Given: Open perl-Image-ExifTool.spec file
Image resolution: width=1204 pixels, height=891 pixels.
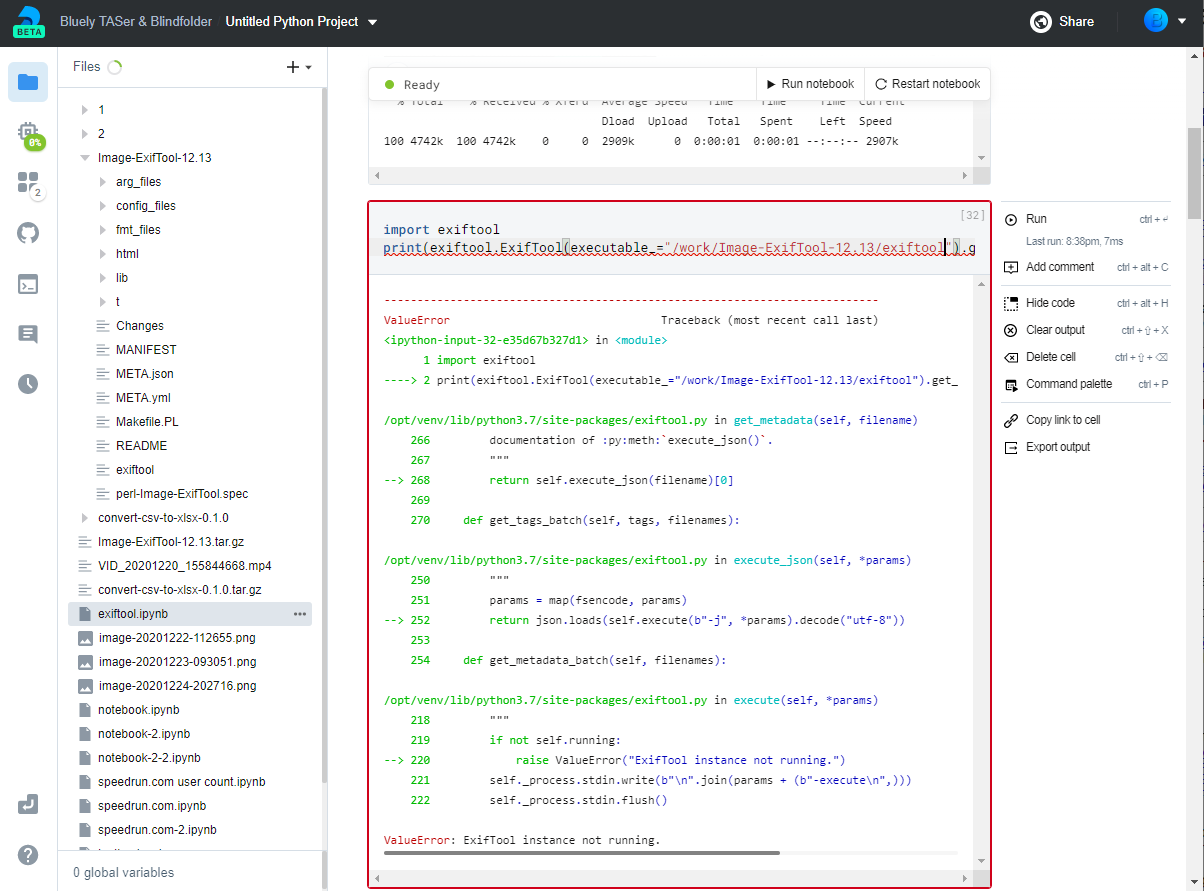Looking at the screenshot, I should [182, 493].
